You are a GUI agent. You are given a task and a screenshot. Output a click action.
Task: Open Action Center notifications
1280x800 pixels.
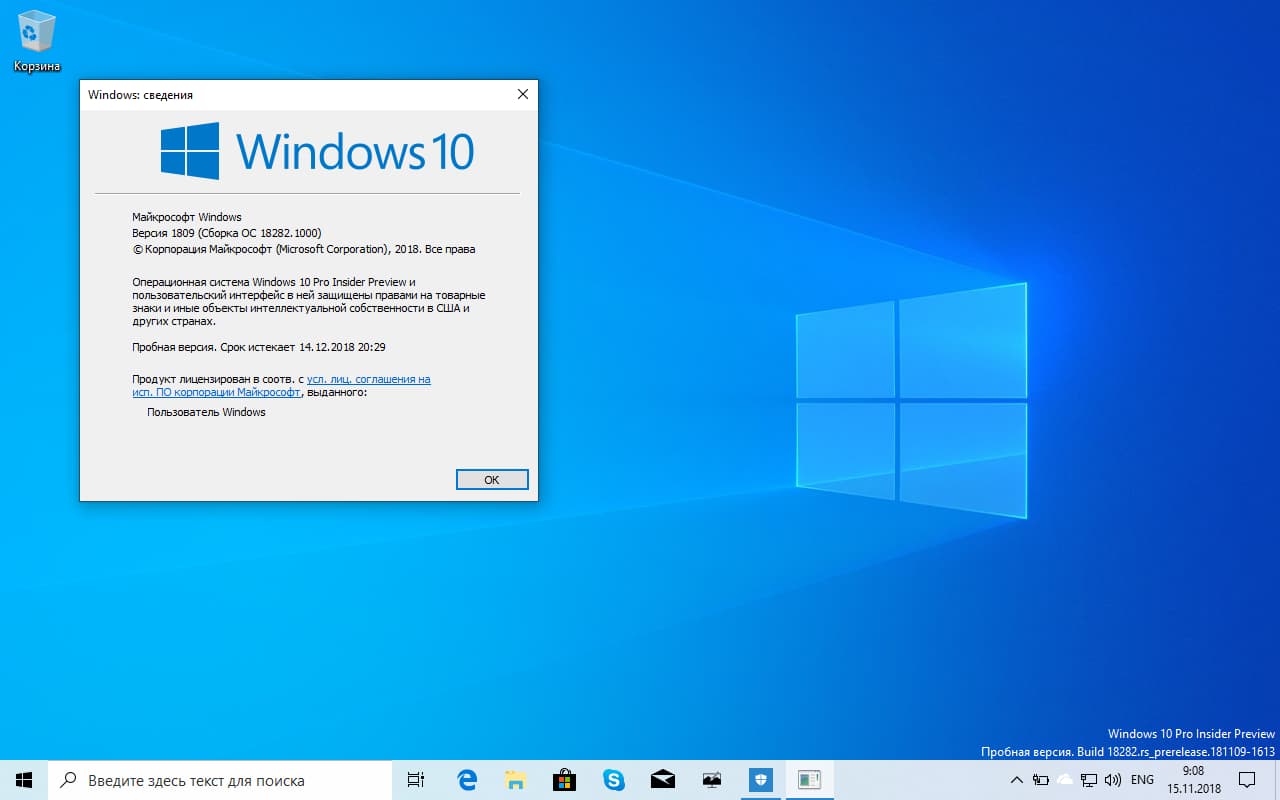click(1248, 779)
